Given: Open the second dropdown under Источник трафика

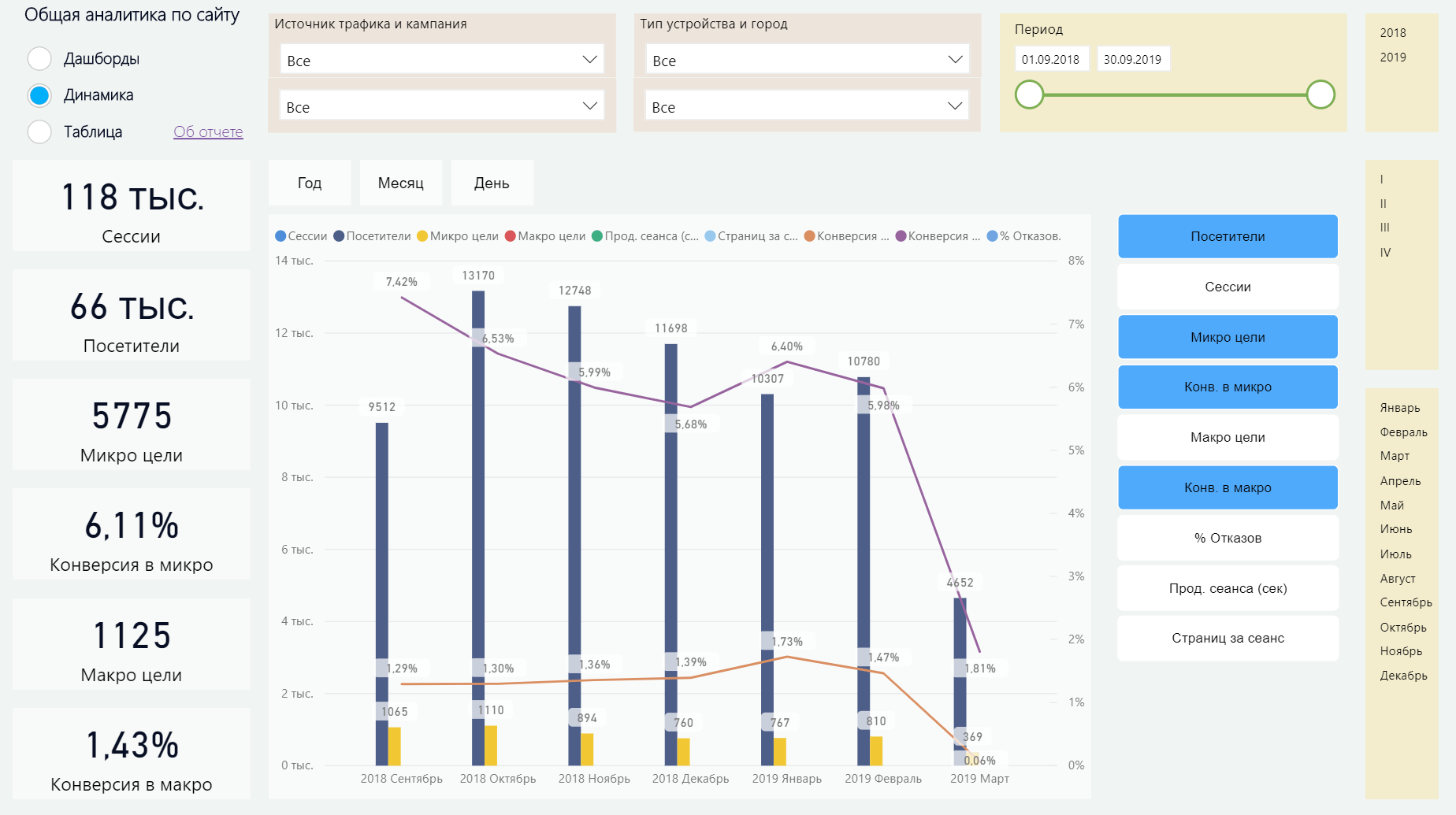Looking at the screenshot, I should [441, 106].
